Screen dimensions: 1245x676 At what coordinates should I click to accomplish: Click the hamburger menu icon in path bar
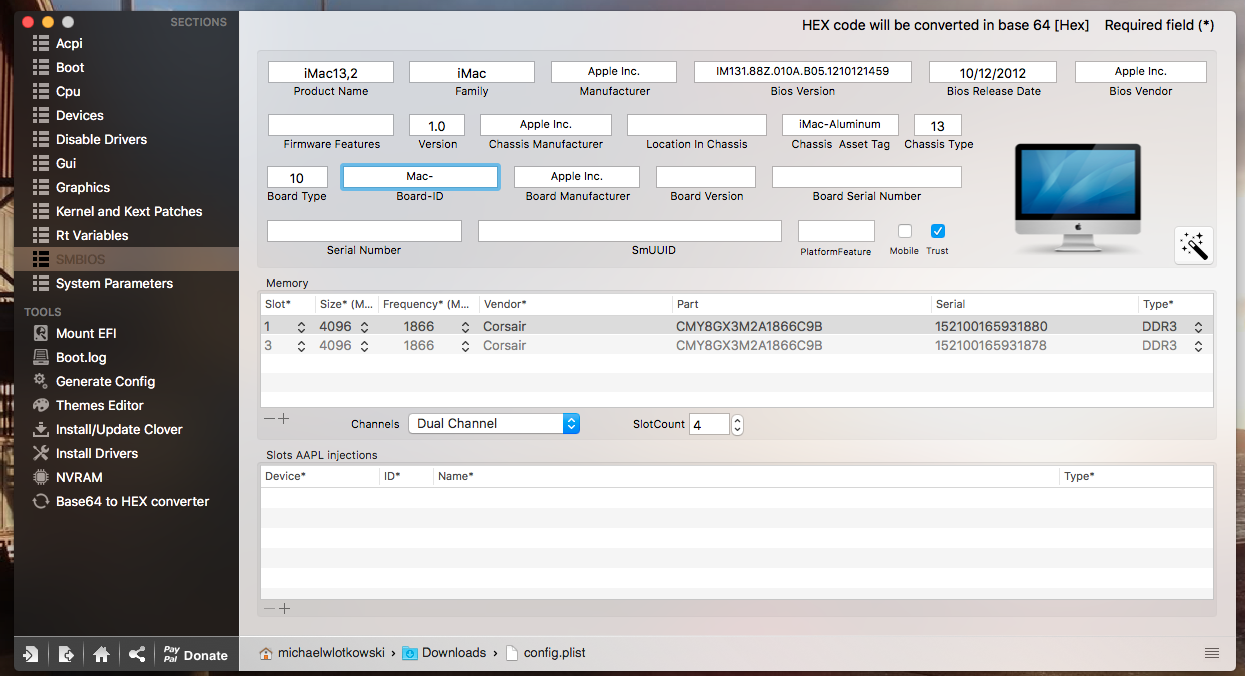pos(1212,653)
